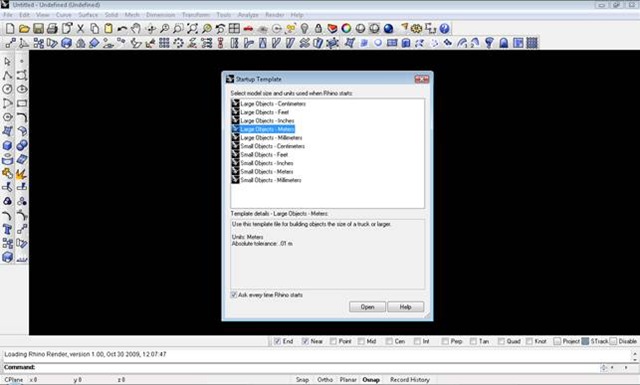Select Small Objects - Millimeters template
The height and width of the screenshot is (385, 640).
pos(271,180)
